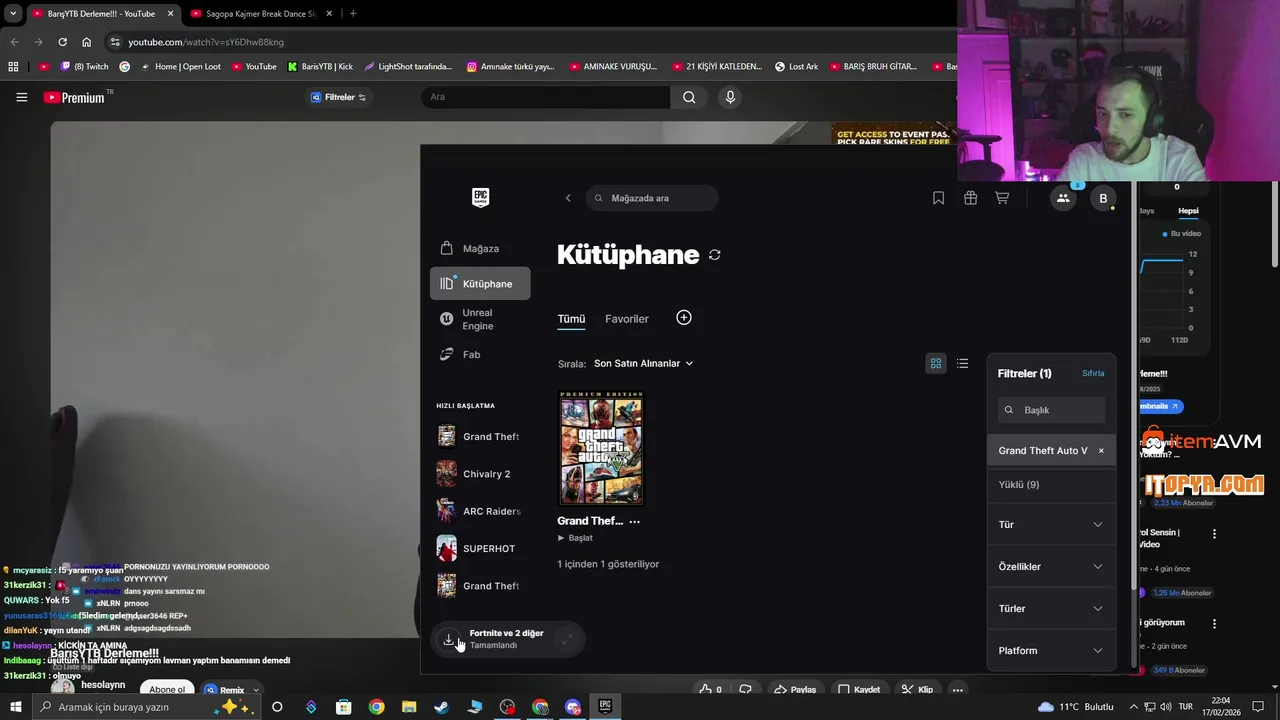This screenshot has width=1280, height=720.
Task: Reset filters with Sıfırla
Action: (x=1093, y=373)
